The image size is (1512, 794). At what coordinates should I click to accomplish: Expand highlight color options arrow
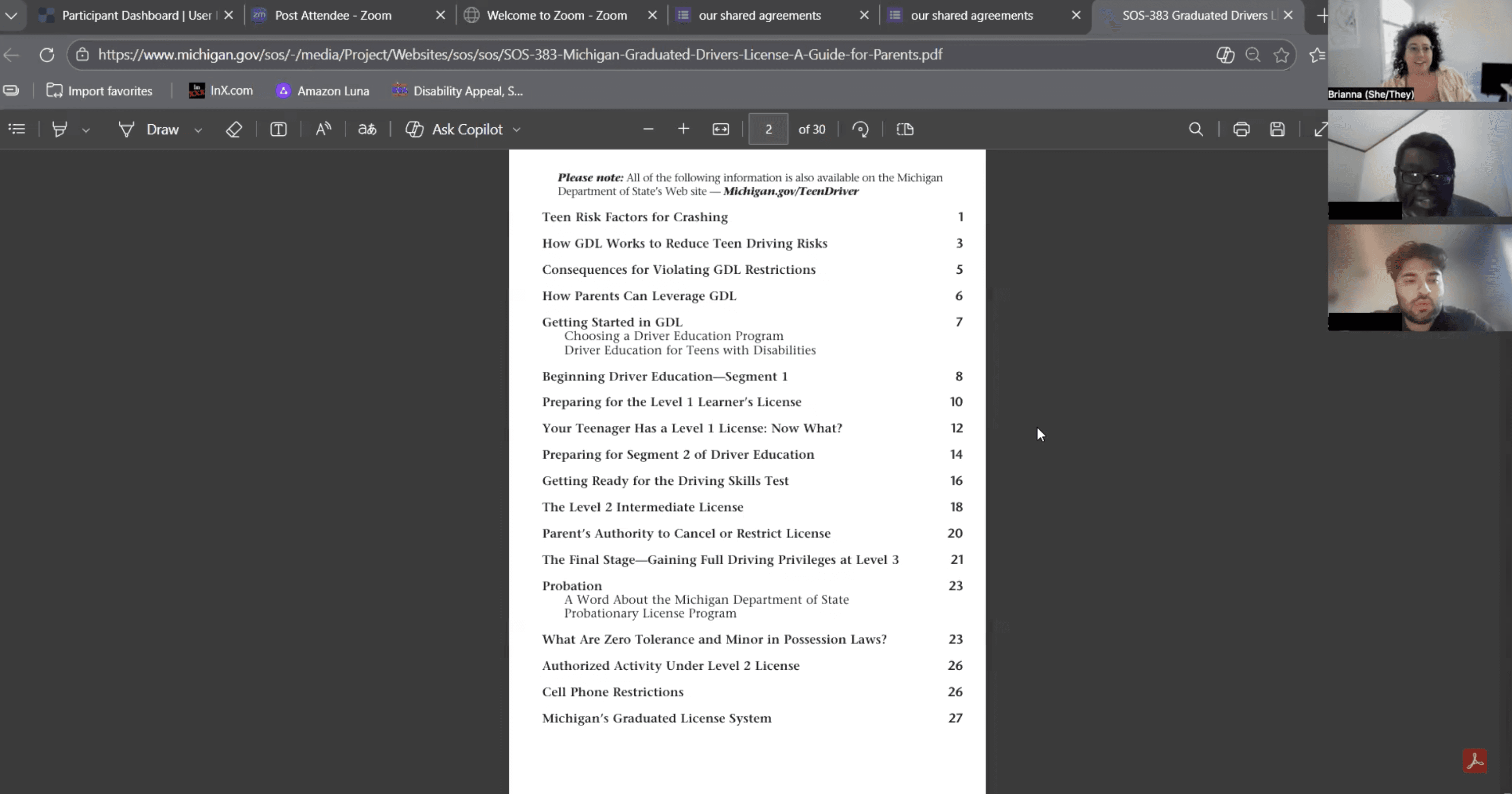click(86, 130)
